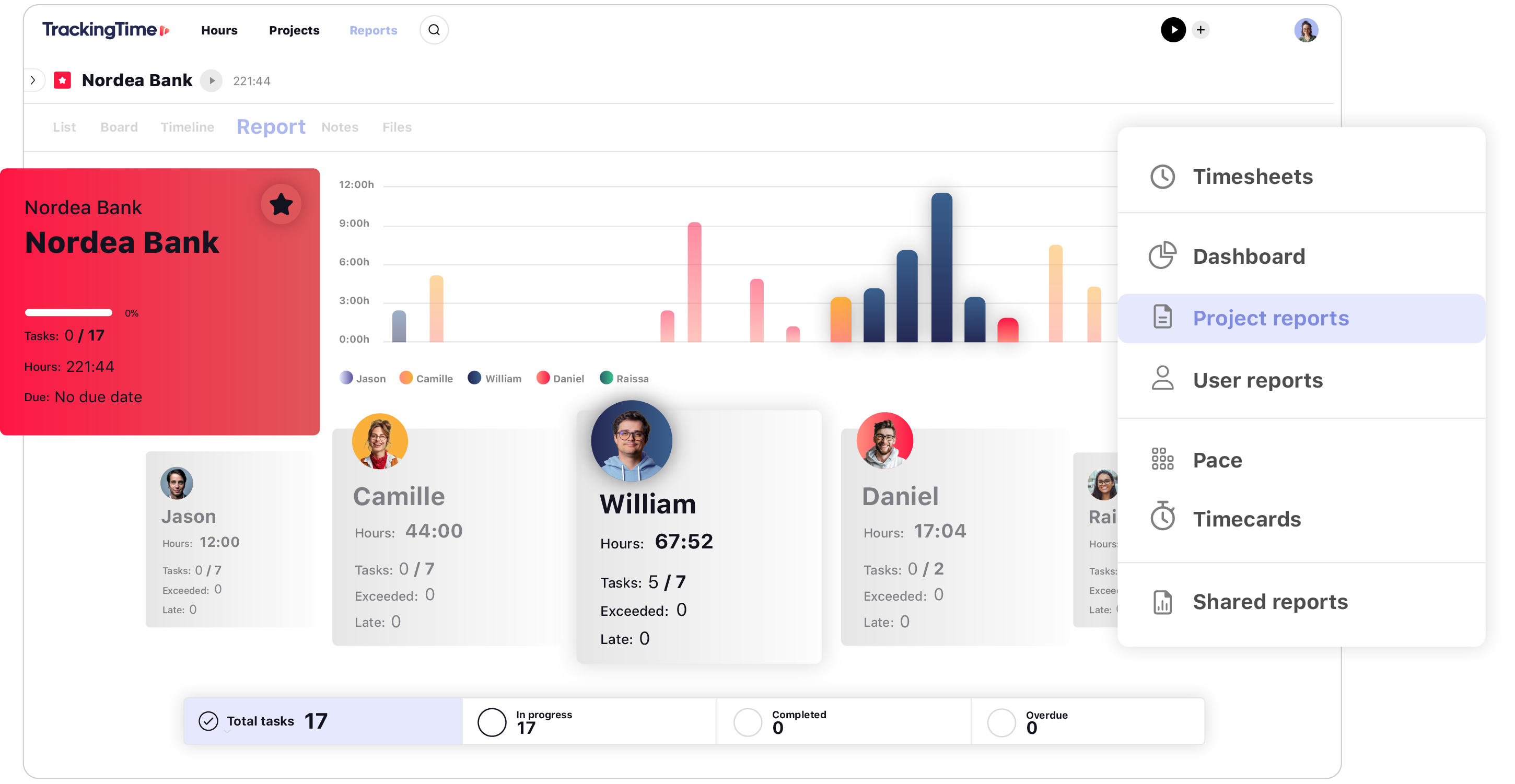
Task: Click the add new item plus button
Action: [1201, 29]
